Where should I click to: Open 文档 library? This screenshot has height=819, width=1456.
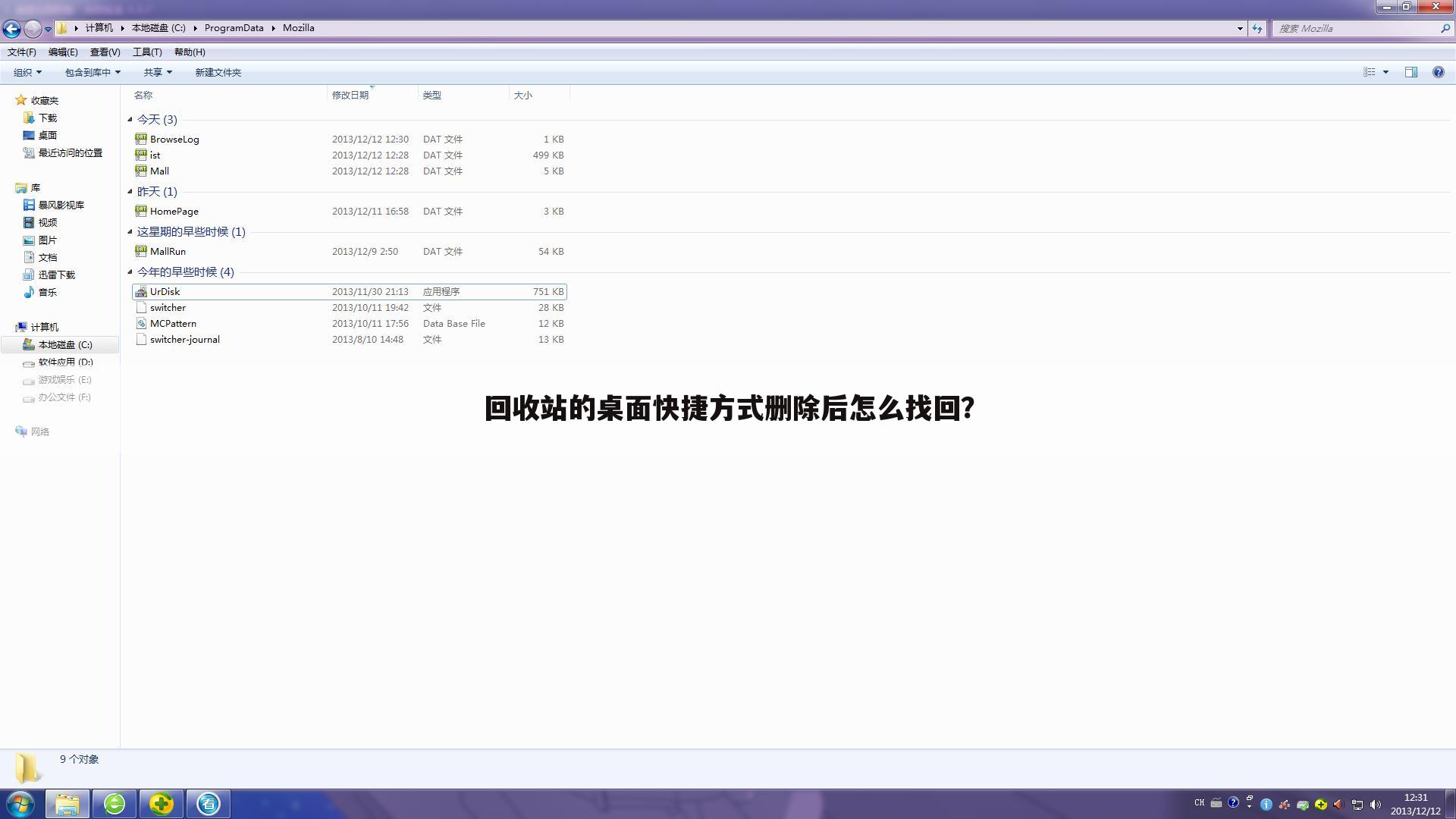click(x=48, y=257)
